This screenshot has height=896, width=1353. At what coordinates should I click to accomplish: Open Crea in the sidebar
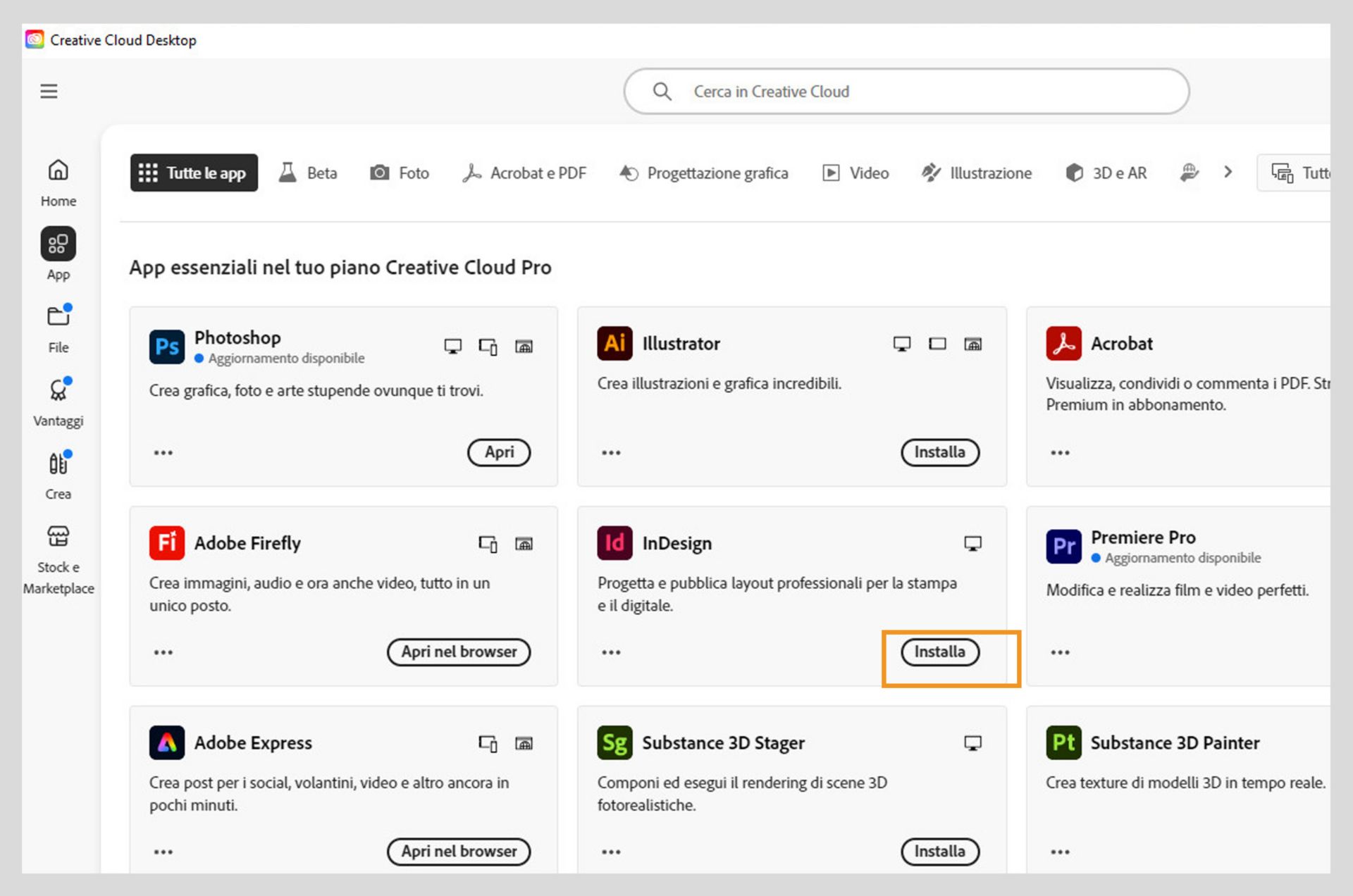58,474
